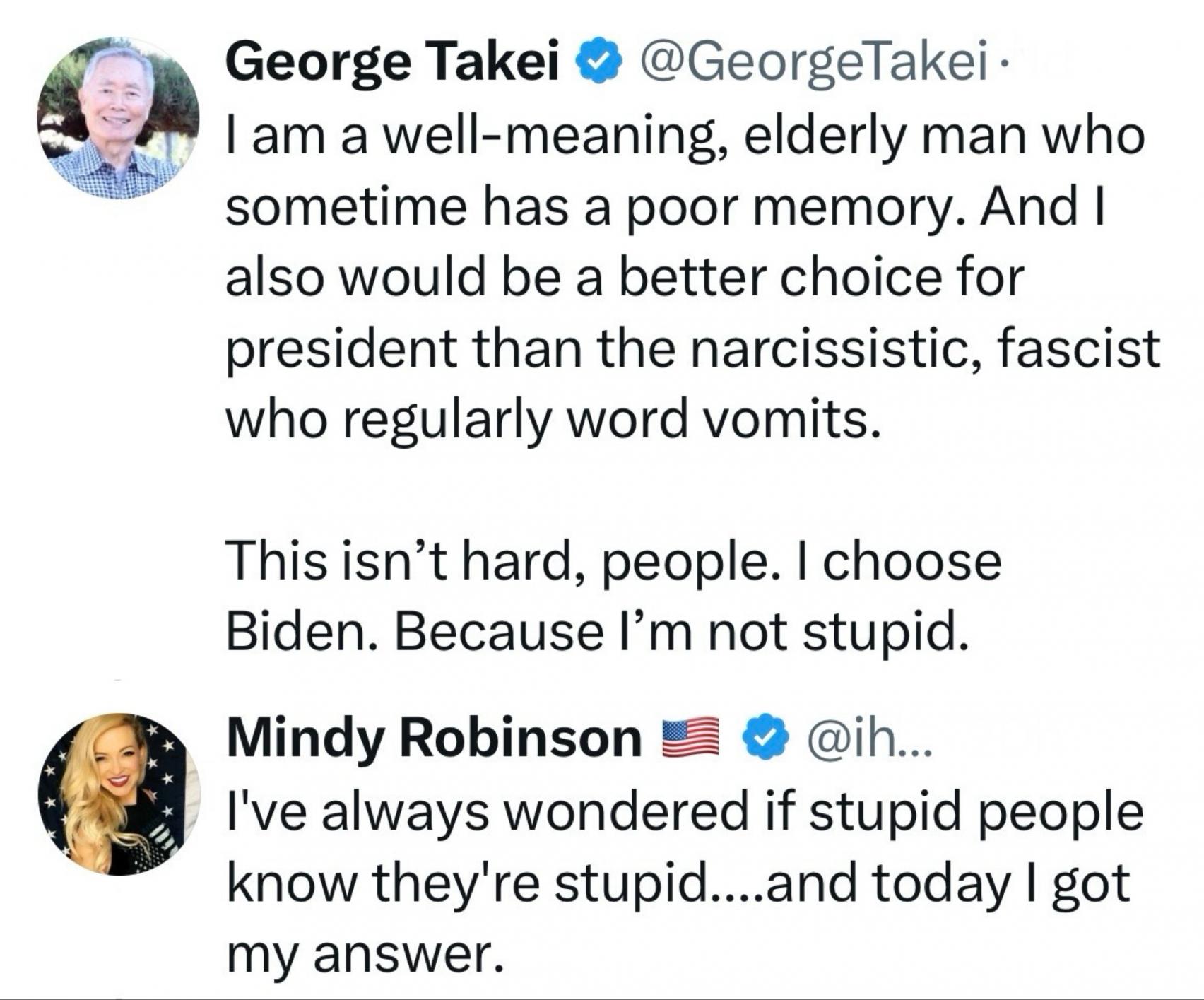Click Mindy Robinson's blue verified checkmark
Screen dimensions: 1204x1000
(x=765, y=737)
